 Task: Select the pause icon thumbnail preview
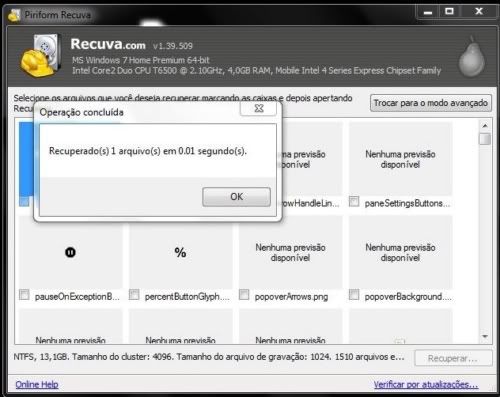click(x=70, y=252)
